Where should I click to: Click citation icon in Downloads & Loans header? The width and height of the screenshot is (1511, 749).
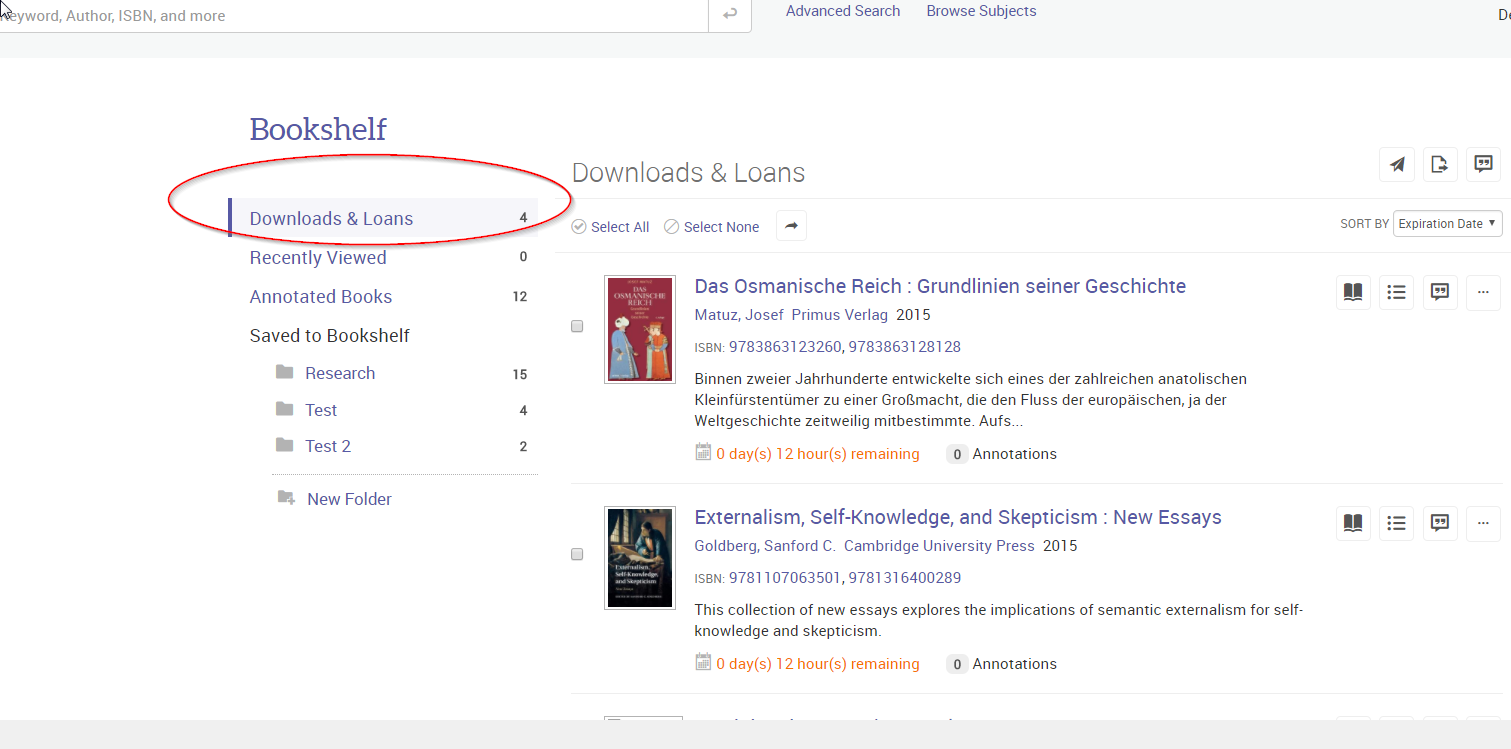tap(1484, 165)
